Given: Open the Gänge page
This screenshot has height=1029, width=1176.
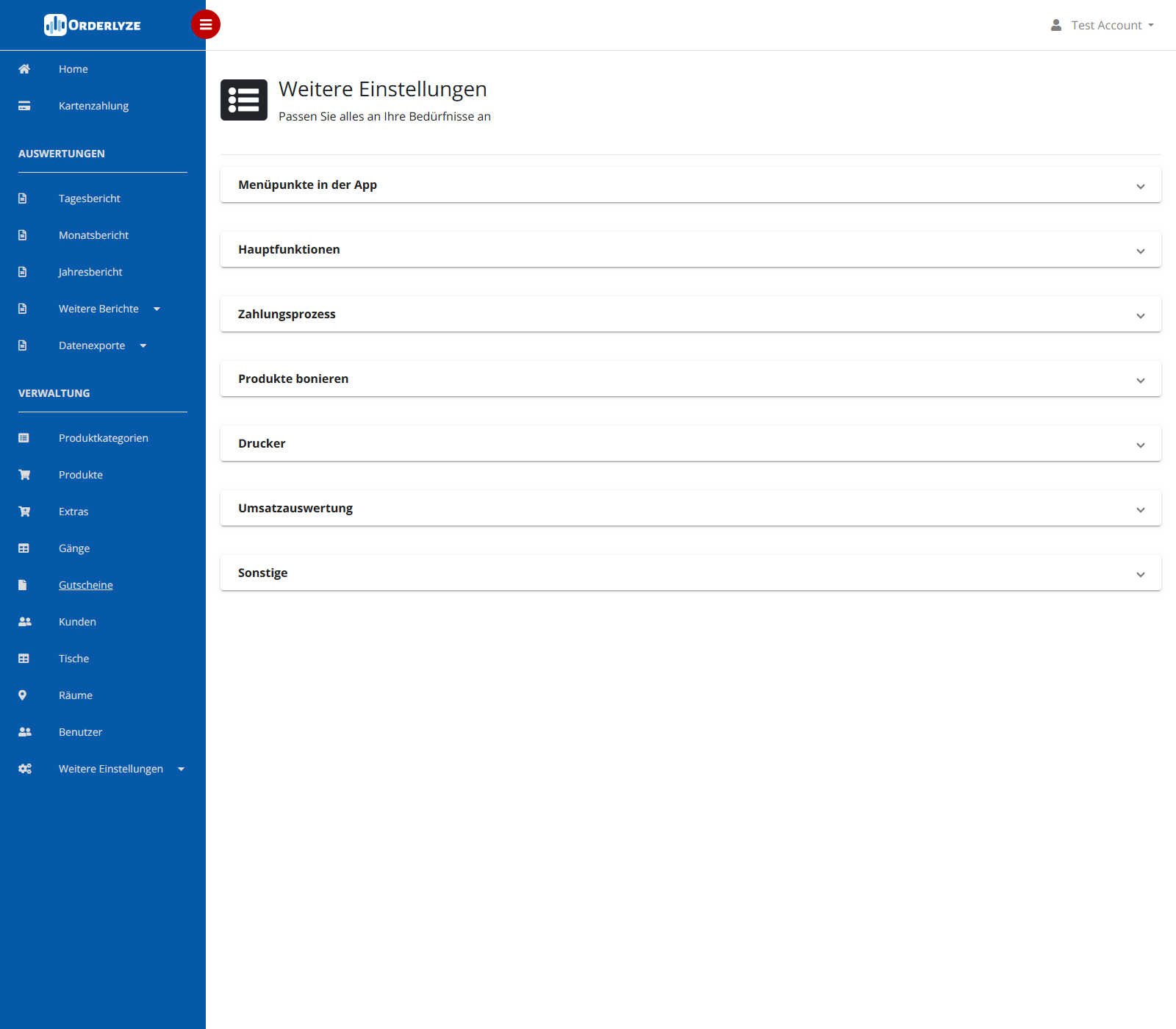Looking at the screenshot, I should pos(74,548).
